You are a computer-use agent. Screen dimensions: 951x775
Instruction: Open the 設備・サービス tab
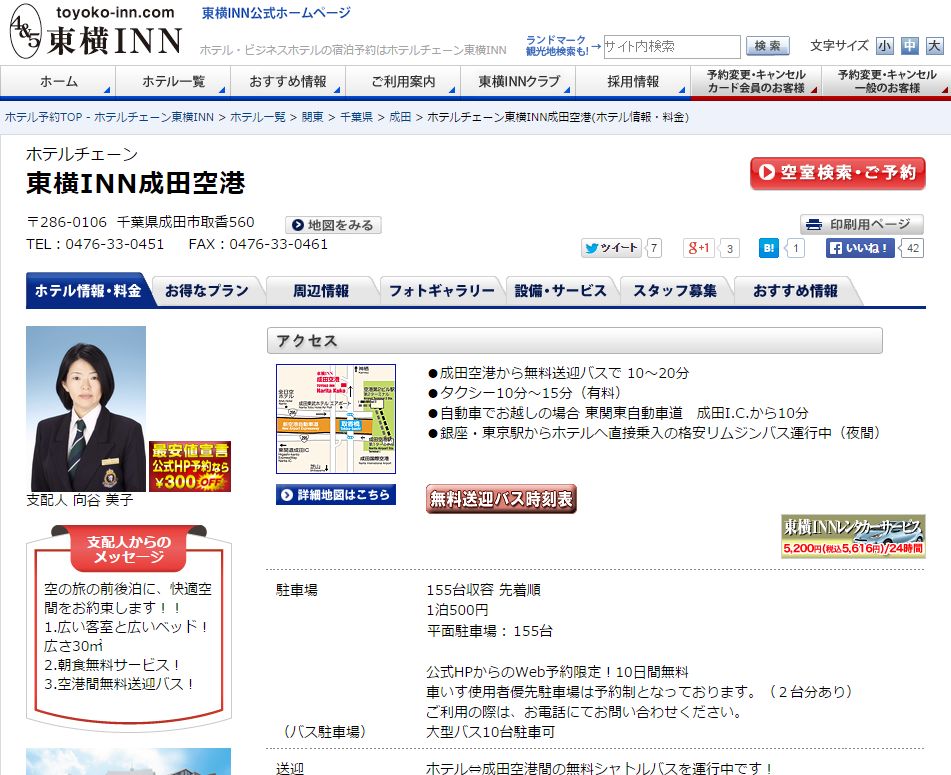560,291
